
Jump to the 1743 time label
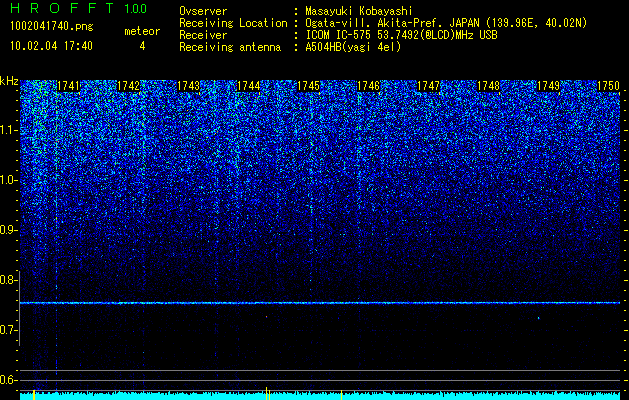tap(189, 86)
